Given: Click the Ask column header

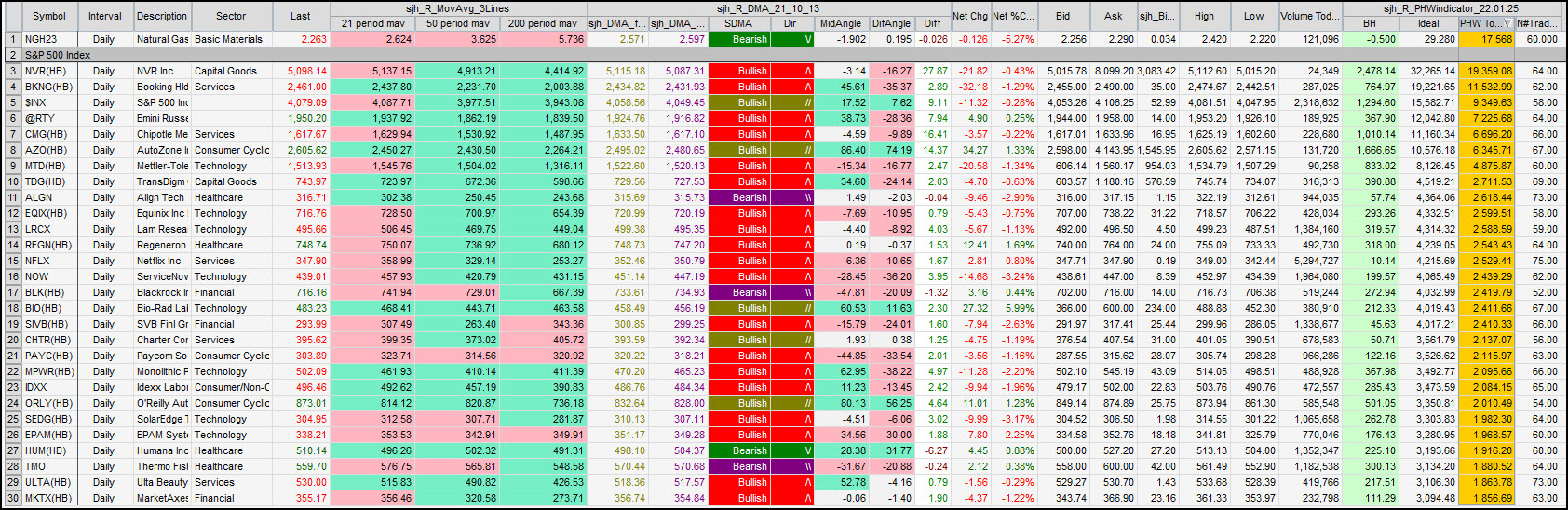Looking at the screenshot, I should (x=1113, y=16).
